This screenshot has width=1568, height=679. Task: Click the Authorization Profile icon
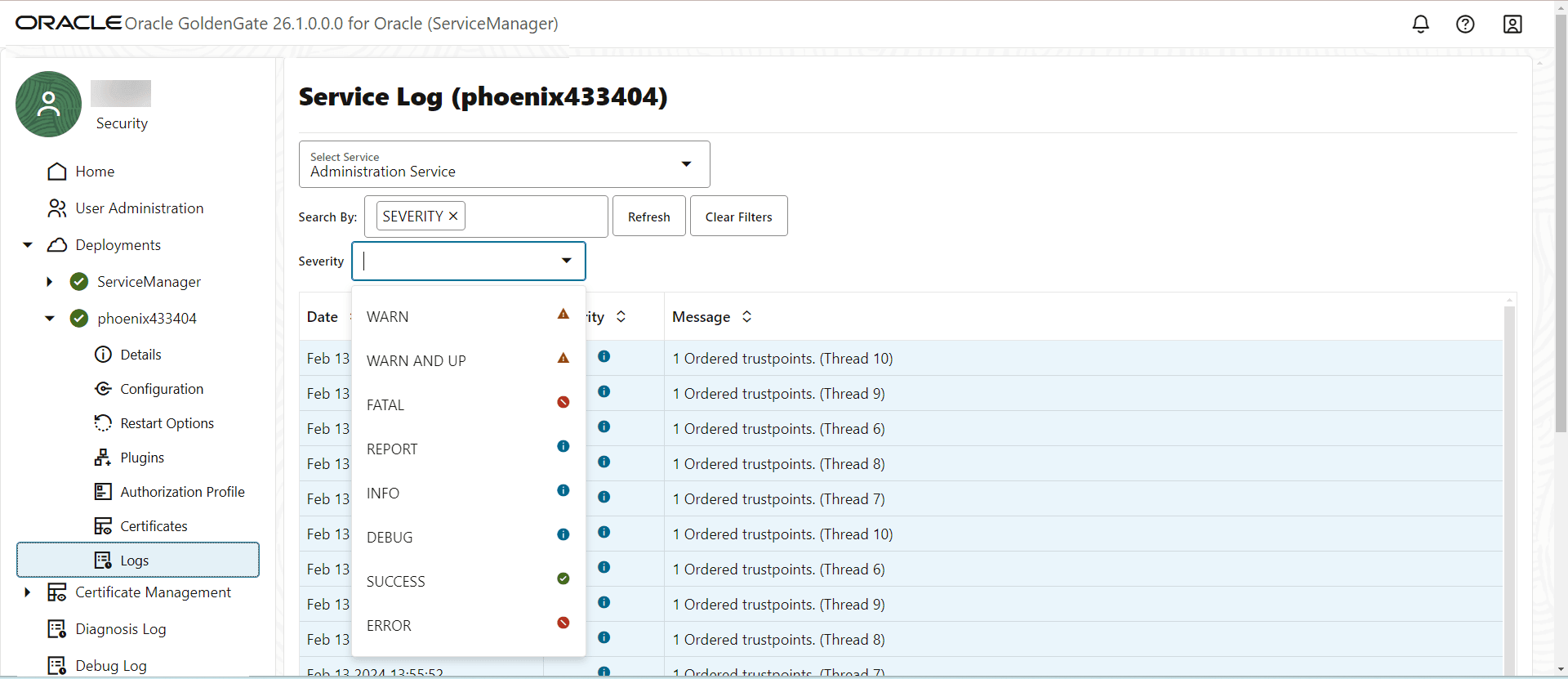(x=103, y=492)
